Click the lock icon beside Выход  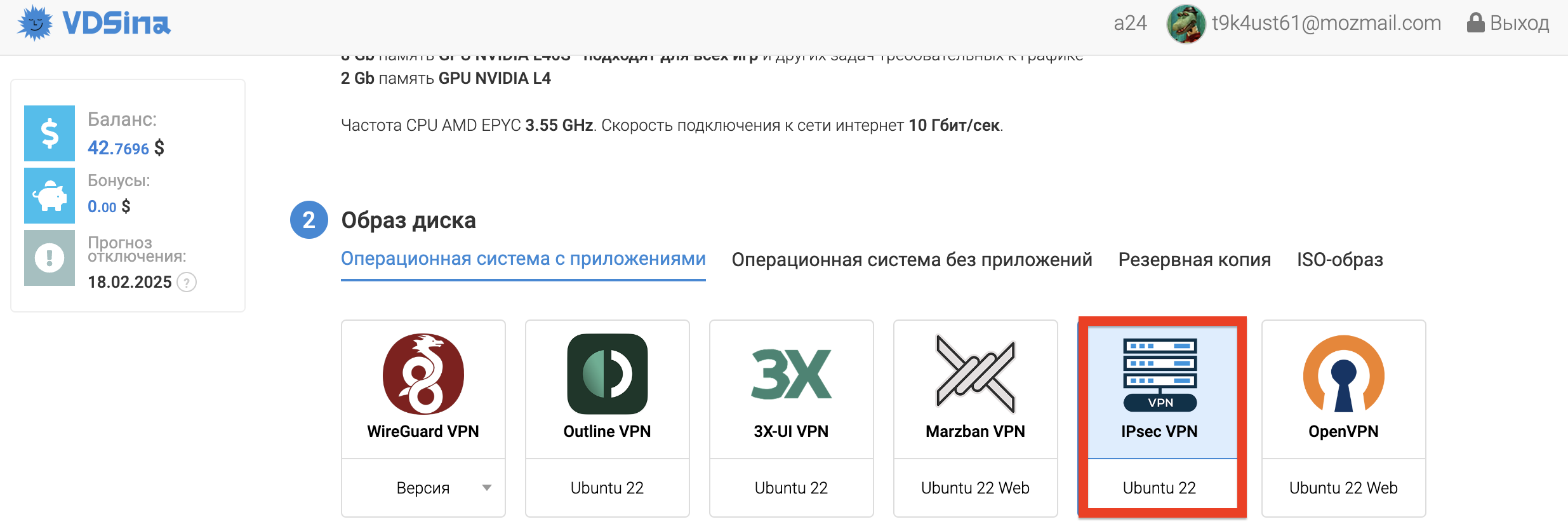click(1475, 23)
